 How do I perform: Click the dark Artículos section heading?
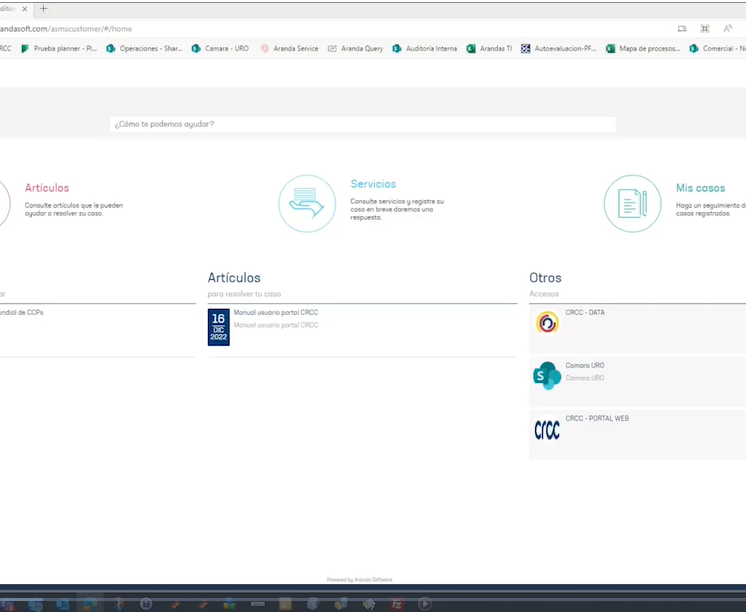coord(234,277)
